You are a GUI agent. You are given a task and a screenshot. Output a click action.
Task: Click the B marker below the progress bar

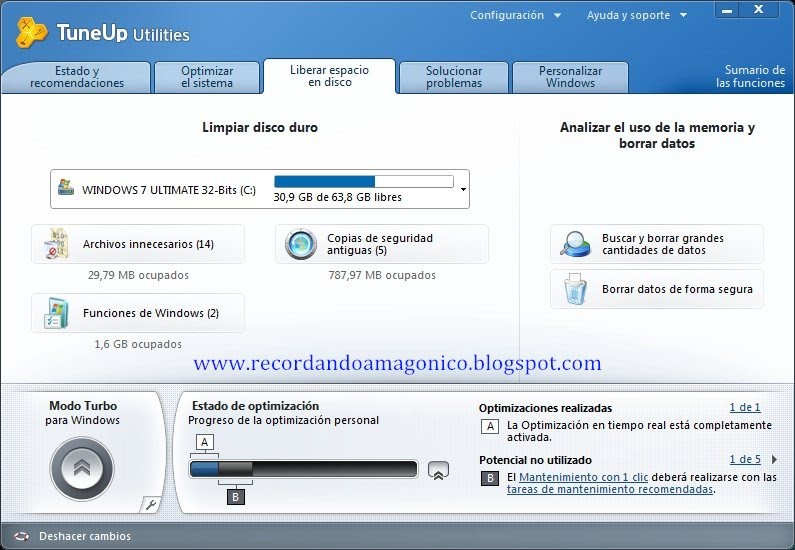coord(235,497)
